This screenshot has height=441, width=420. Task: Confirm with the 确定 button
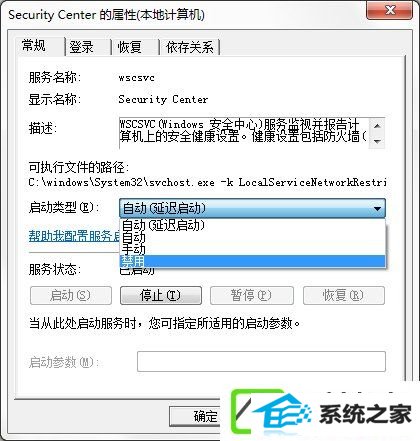coord(195,416)
